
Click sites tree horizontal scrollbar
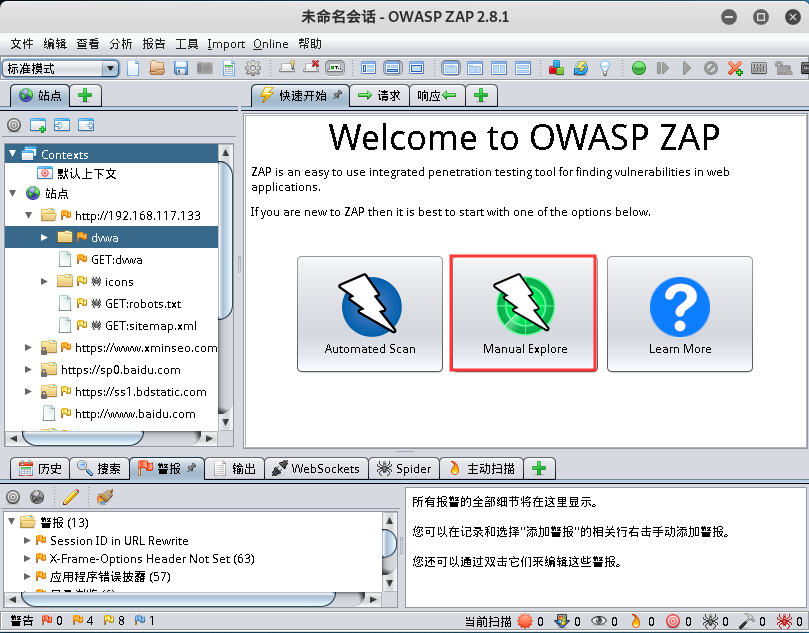pos(83,439)
